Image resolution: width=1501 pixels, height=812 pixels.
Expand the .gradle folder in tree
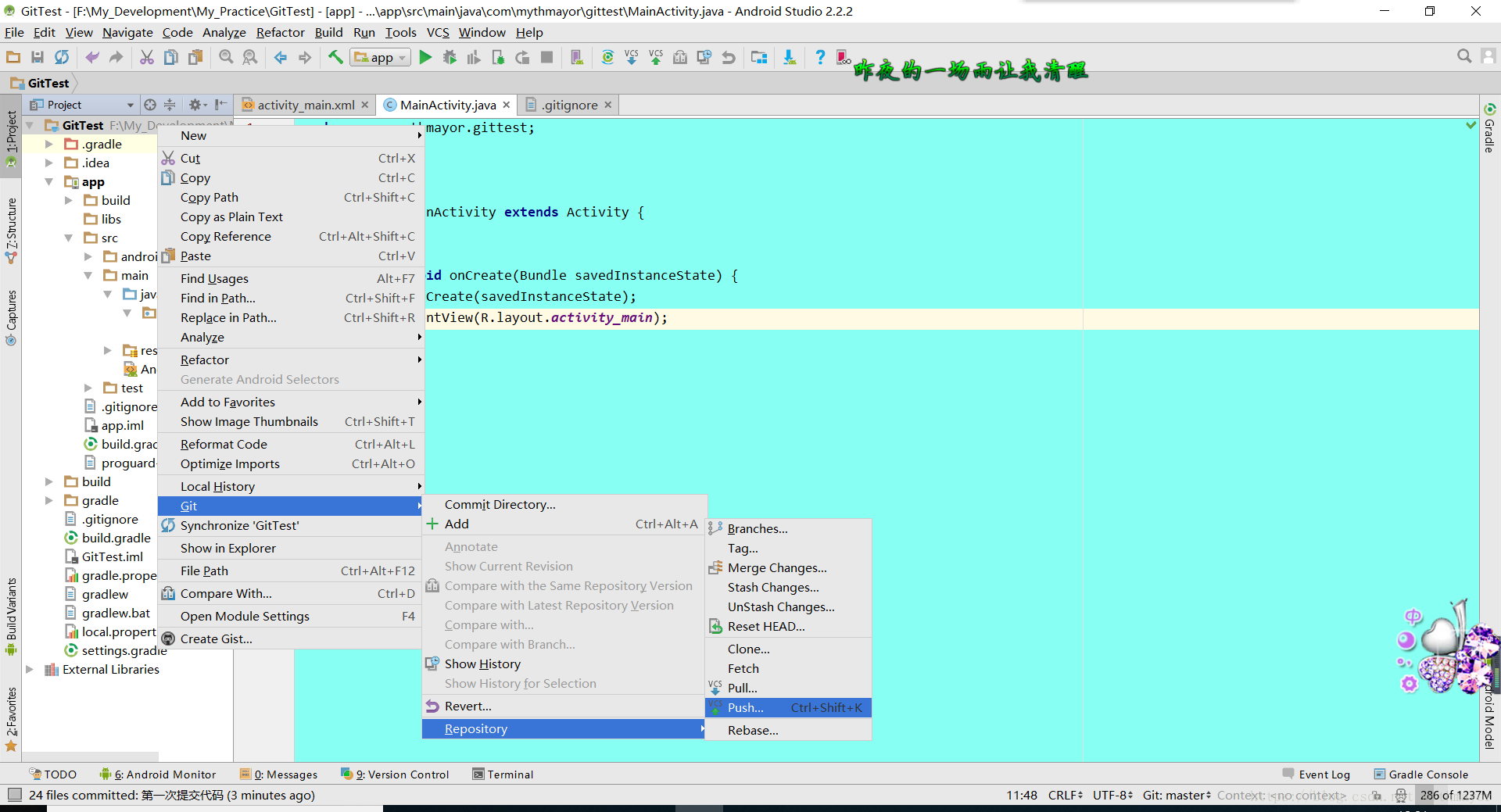(x=48, y=144)
